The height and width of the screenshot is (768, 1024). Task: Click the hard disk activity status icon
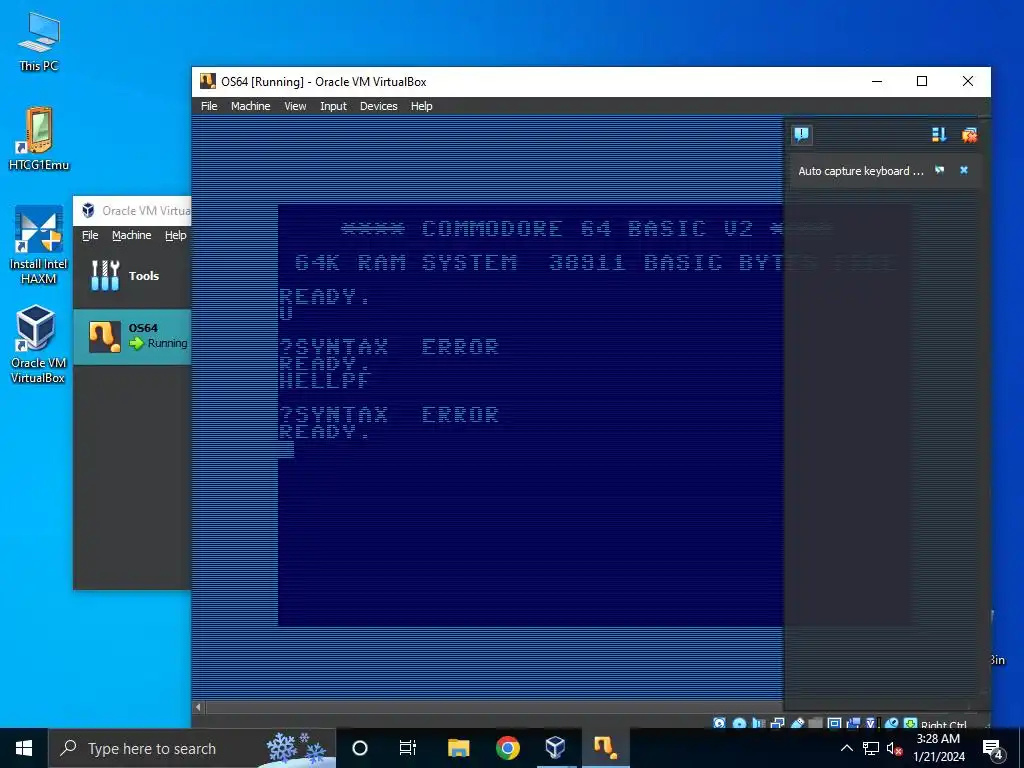pyautogui.click(x=719, y=724)
